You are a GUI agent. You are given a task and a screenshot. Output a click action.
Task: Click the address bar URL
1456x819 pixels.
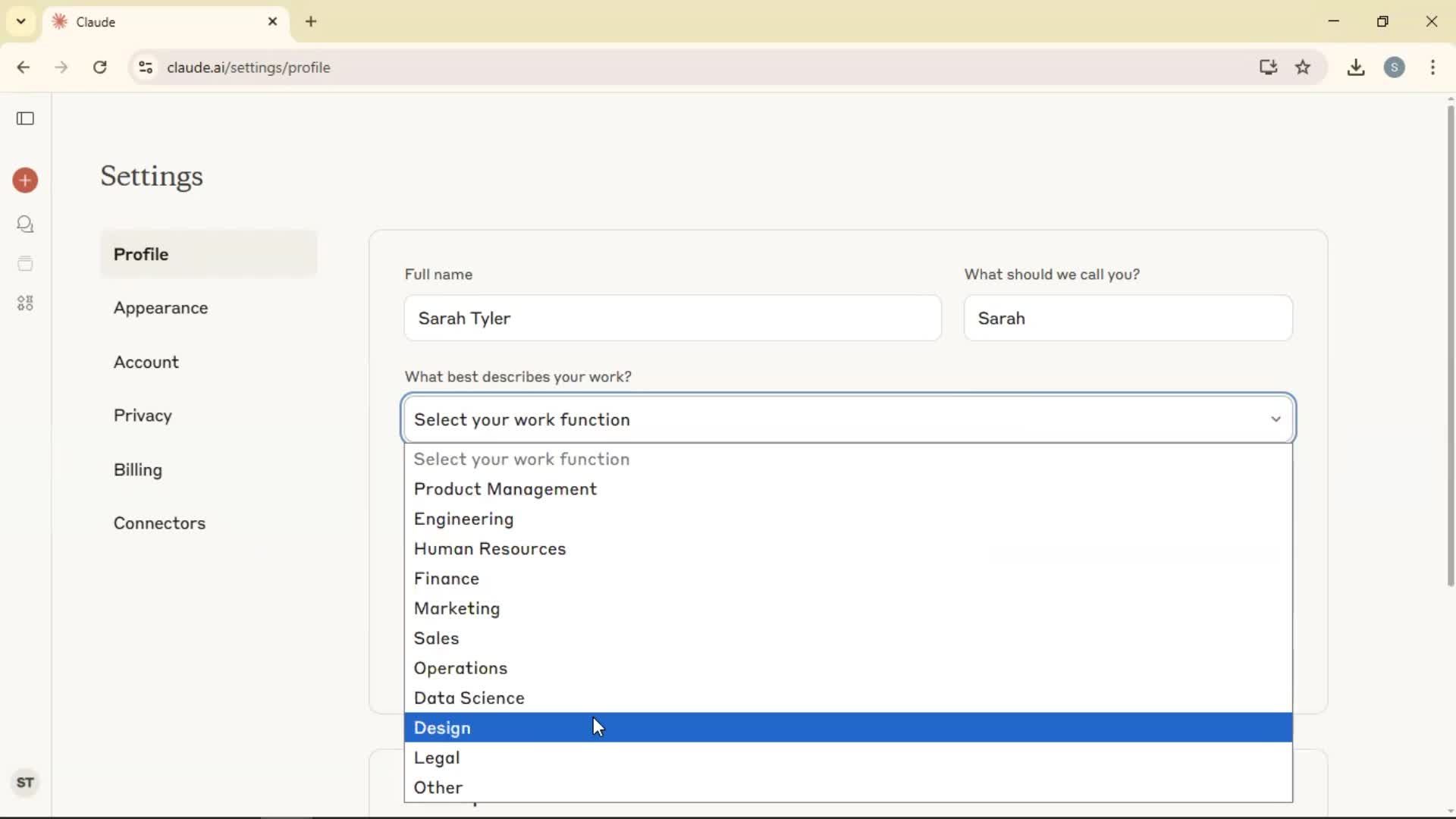[249, 67]
